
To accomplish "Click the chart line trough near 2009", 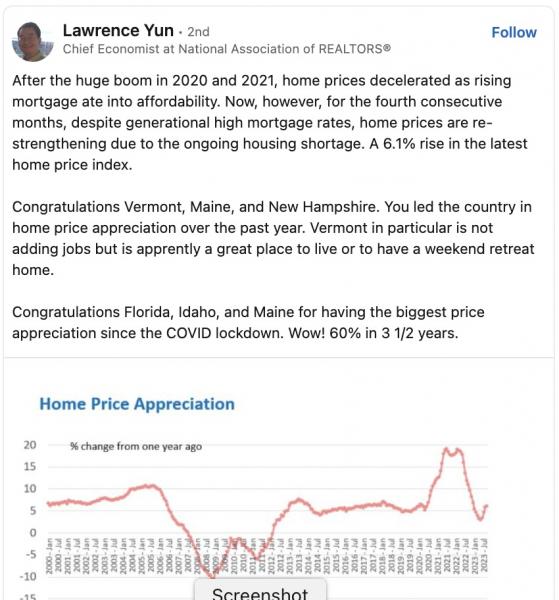I will click(x=212, y=575).
